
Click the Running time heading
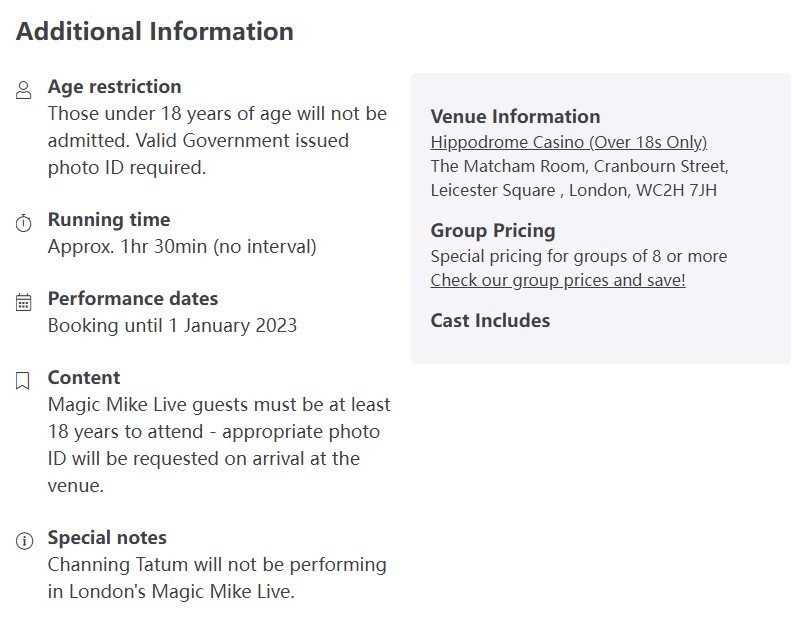[109, 220]
